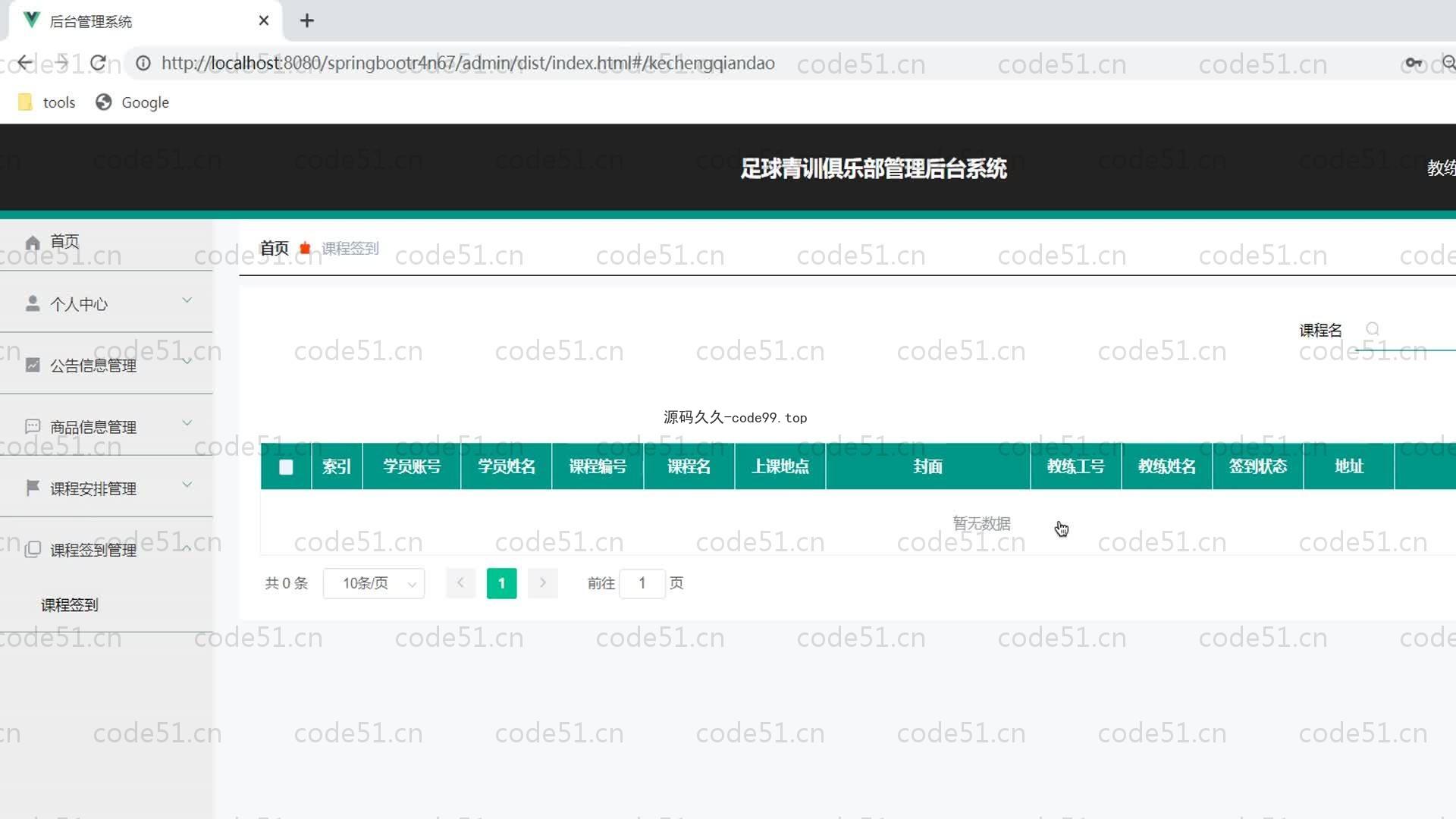The image size is (1456, 819).
Task: Click the chart icon beside 公告信息管理
Action: tap(33, 366)
